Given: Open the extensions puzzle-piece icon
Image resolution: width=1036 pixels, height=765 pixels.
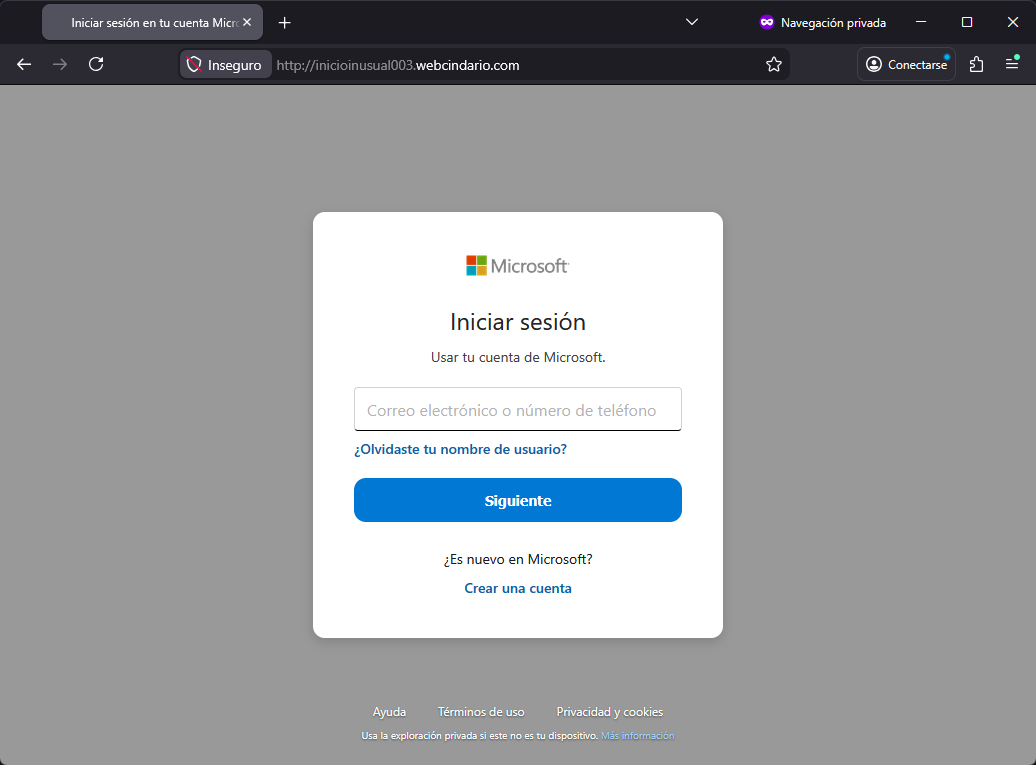Looking at the screenshot, I should [975, 64].
